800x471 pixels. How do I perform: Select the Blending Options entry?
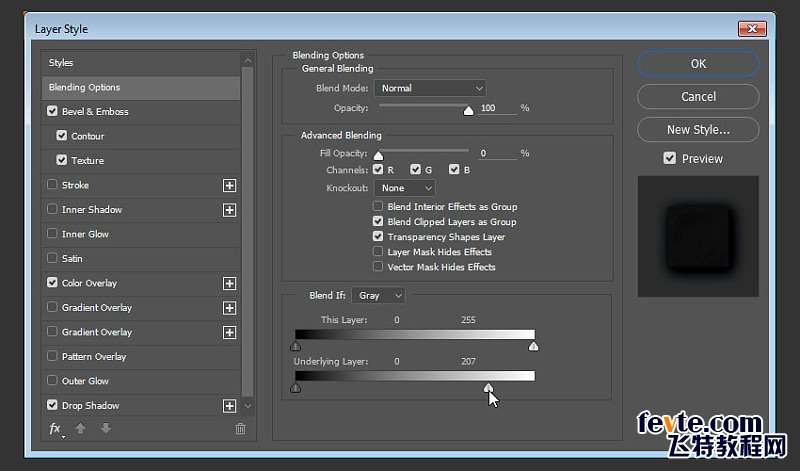(x=141, y=87)
